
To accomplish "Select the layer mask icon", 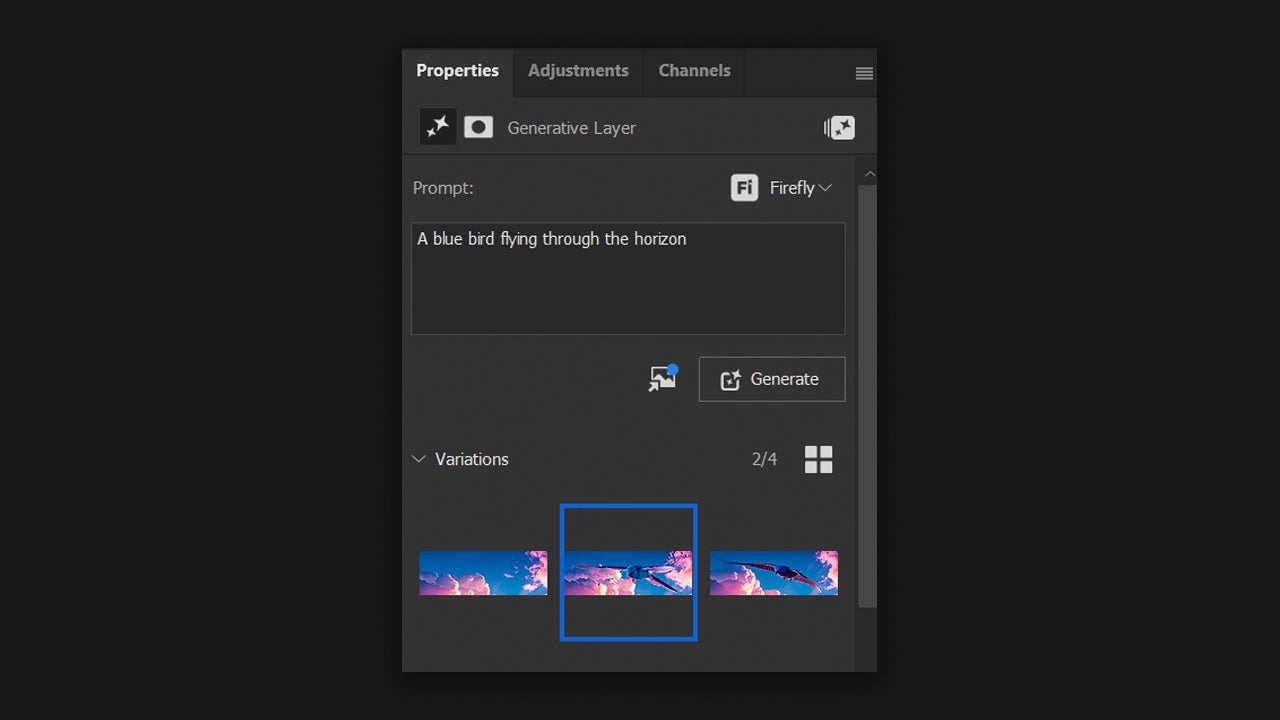I will tap(479, 127).
